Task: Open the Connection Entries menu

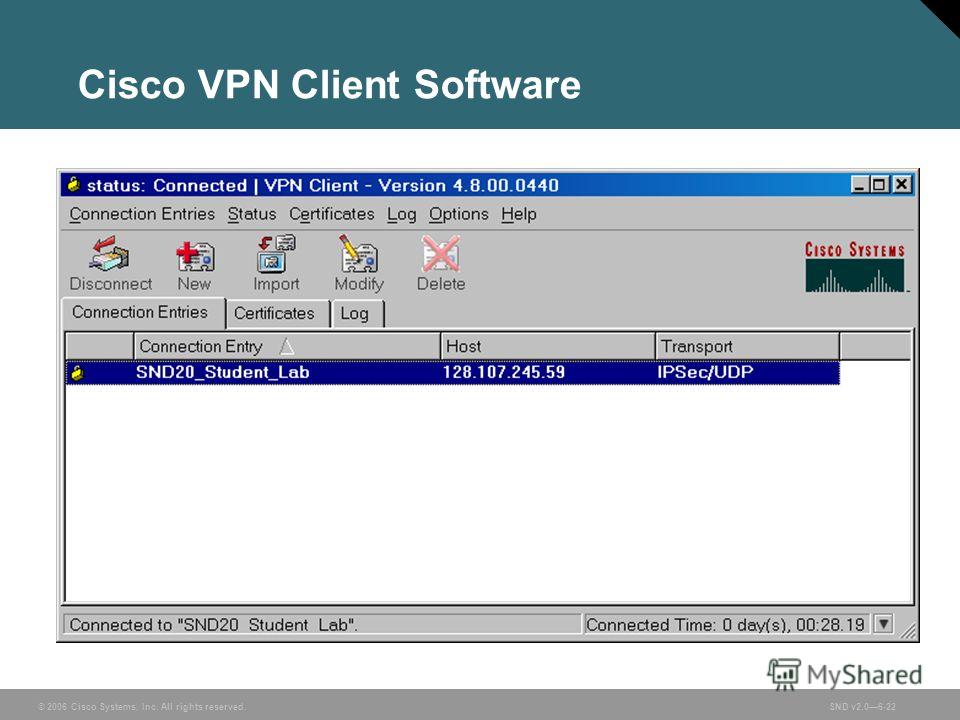Action: pyautogui.click(x=142, y=214)
